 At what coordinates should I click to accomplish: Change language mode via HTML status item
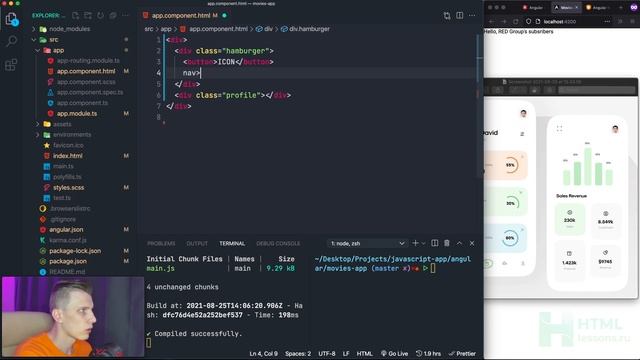[x=364, y=353]
